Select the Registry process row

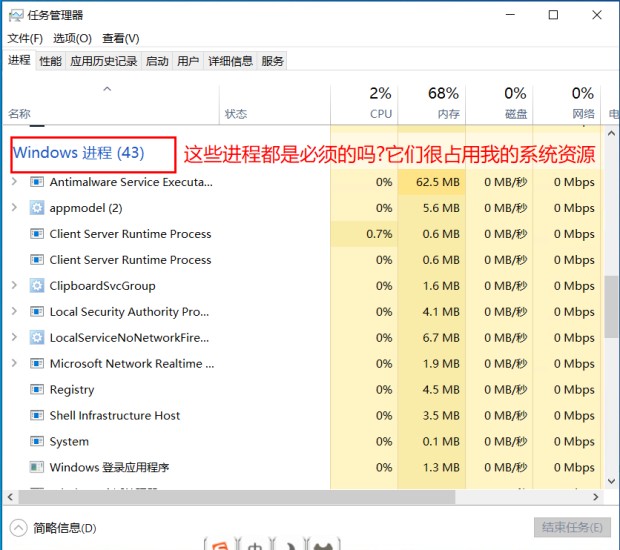click(x=302, y=389)
